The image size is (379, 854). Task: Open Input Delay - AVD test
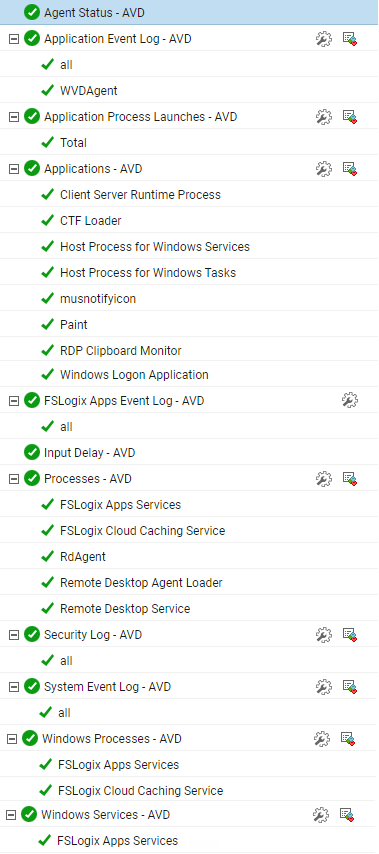(89, 453)
